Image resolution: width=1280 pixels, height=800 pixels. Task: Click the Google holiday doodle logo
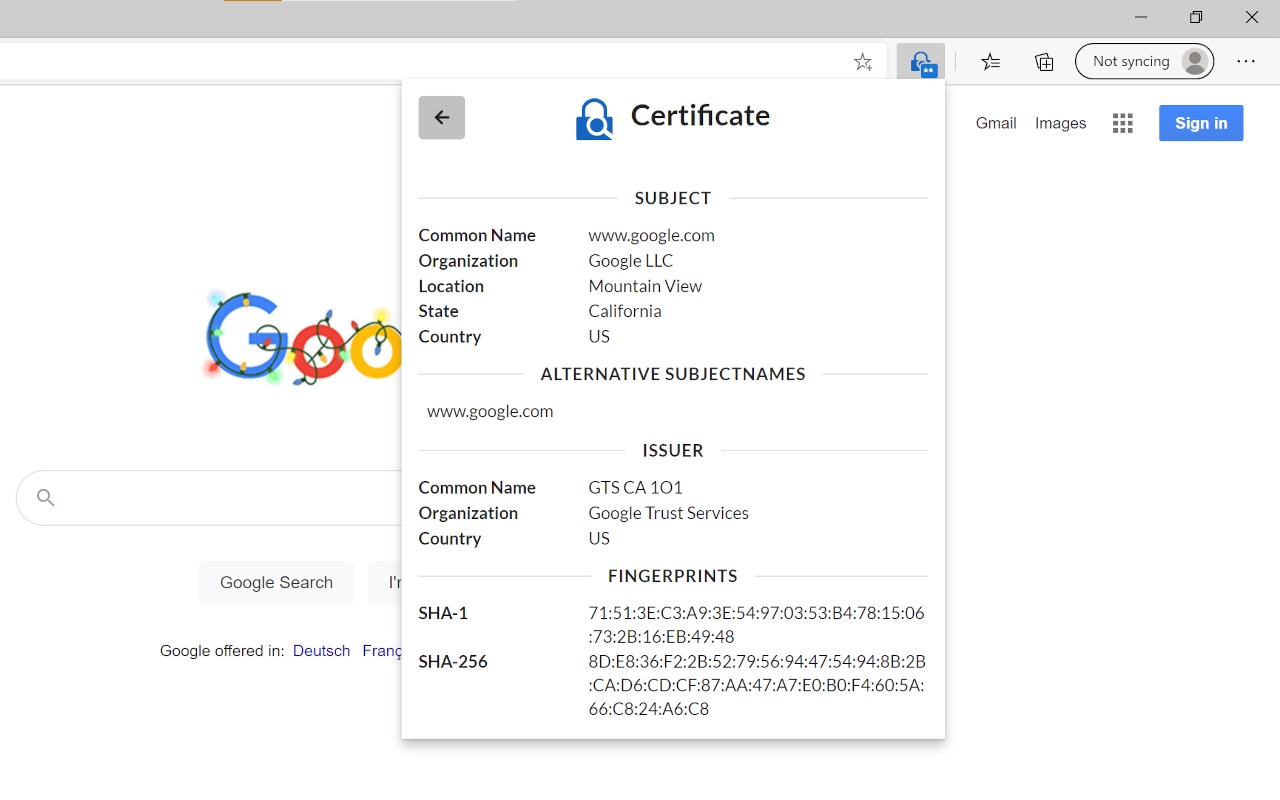point(303,338)
